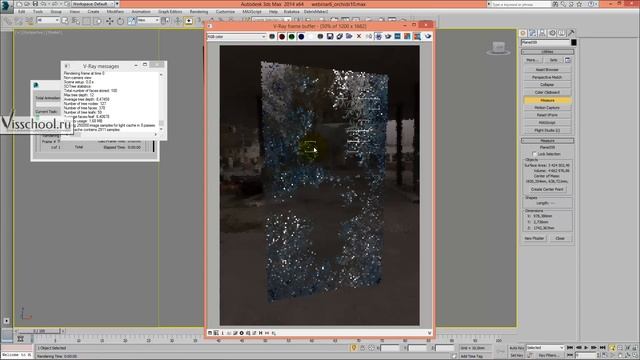Open the Workspace Default dropdown
The height and width of the screenshot is (360, 640).
pos(93,4)
